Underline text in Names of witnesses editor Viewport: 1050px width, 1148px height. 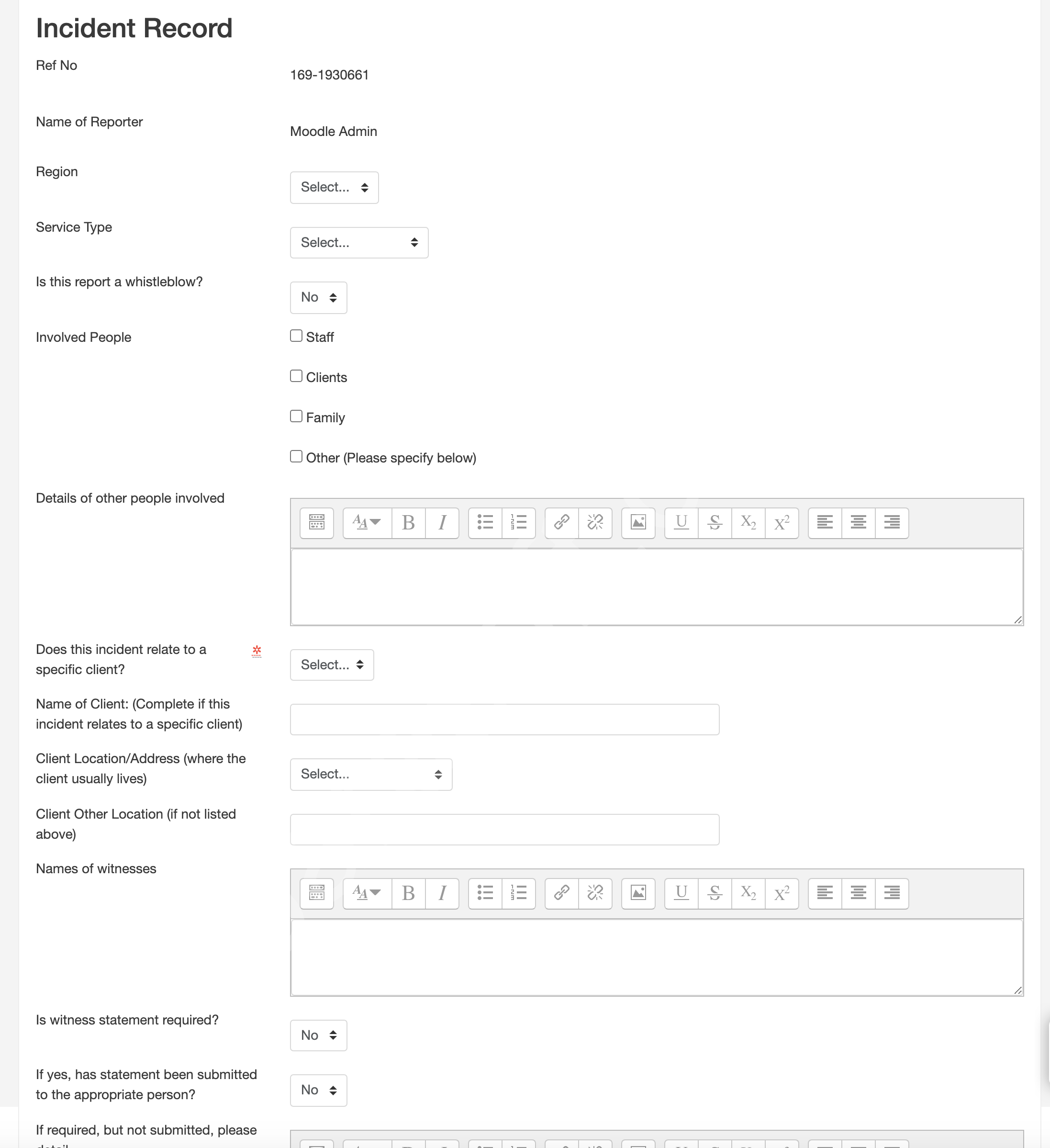tap(681, 893)
